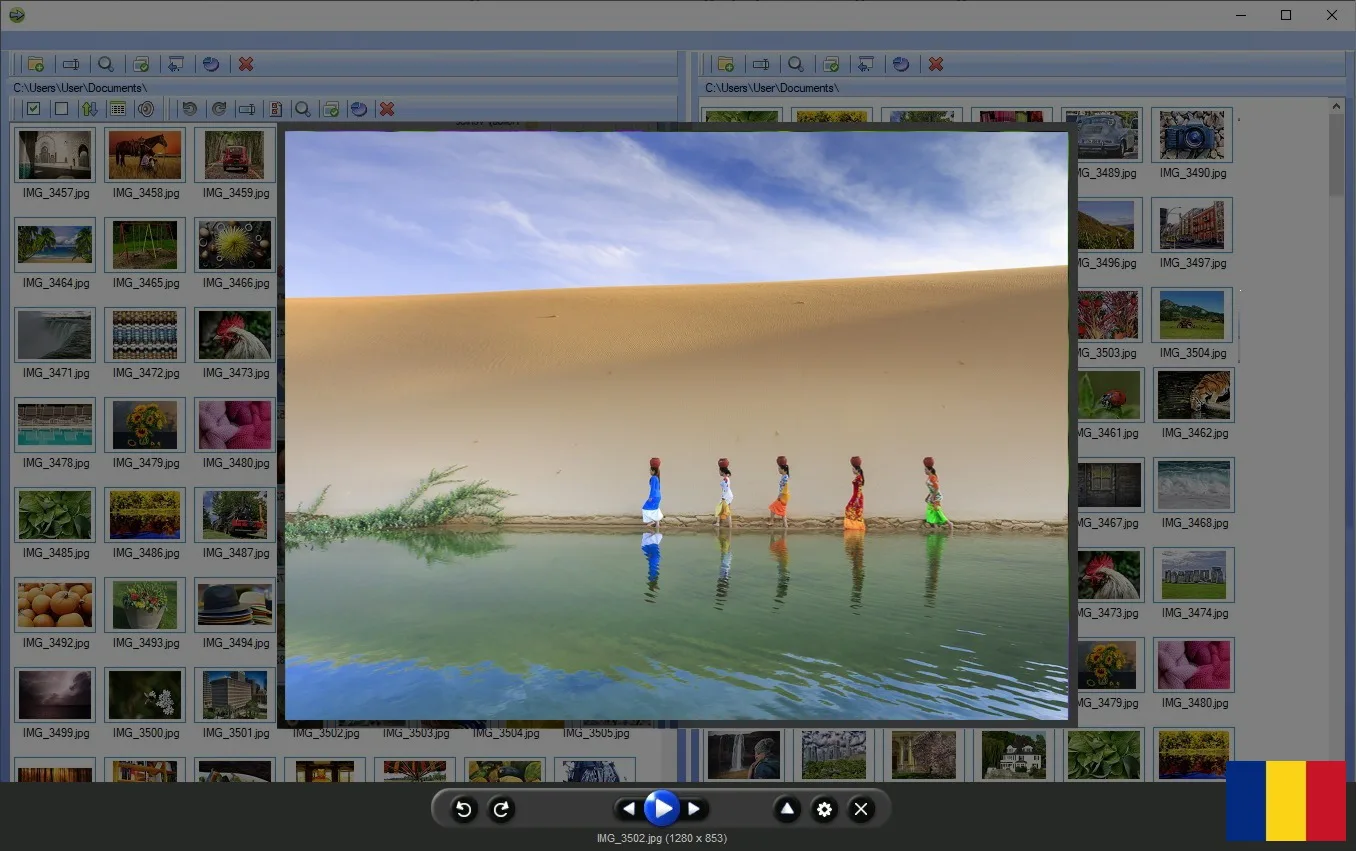Open the IMG_3462.jpg tiger thumbnail
The image size is (1356, 851).
pyautogui.click(x=1193, y=395)
